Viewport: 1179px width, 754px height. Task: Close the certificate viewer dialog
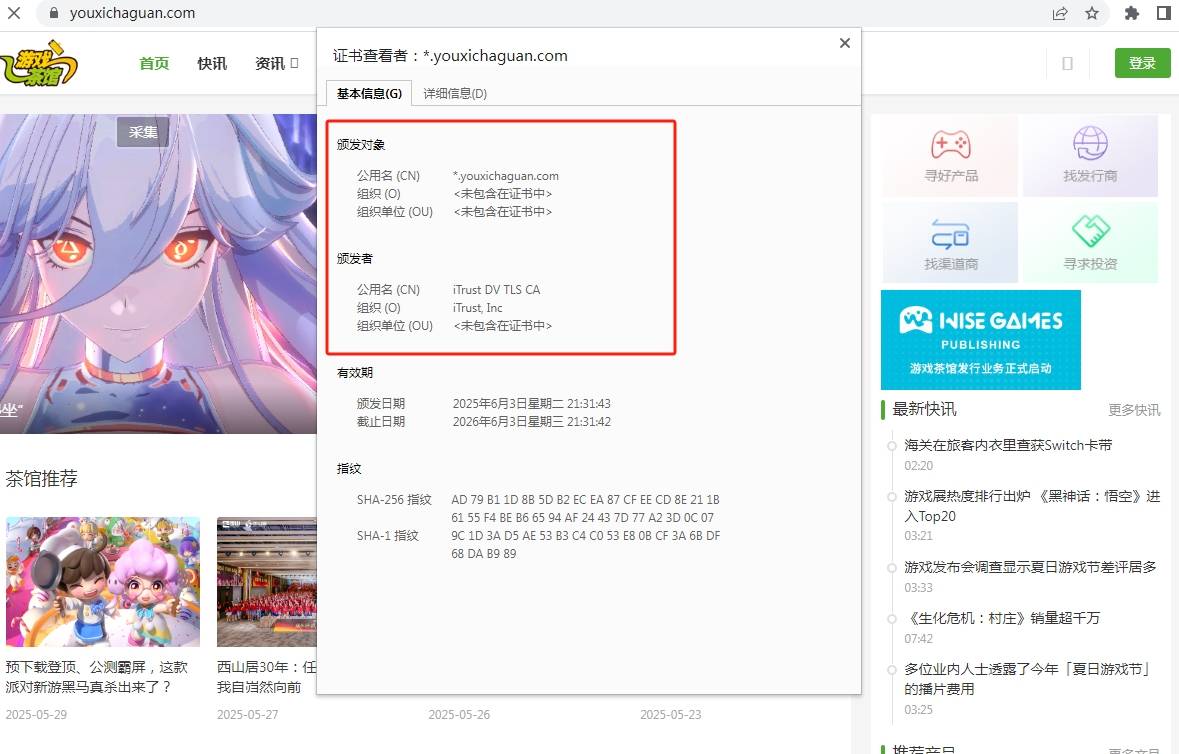click(844, 43)
